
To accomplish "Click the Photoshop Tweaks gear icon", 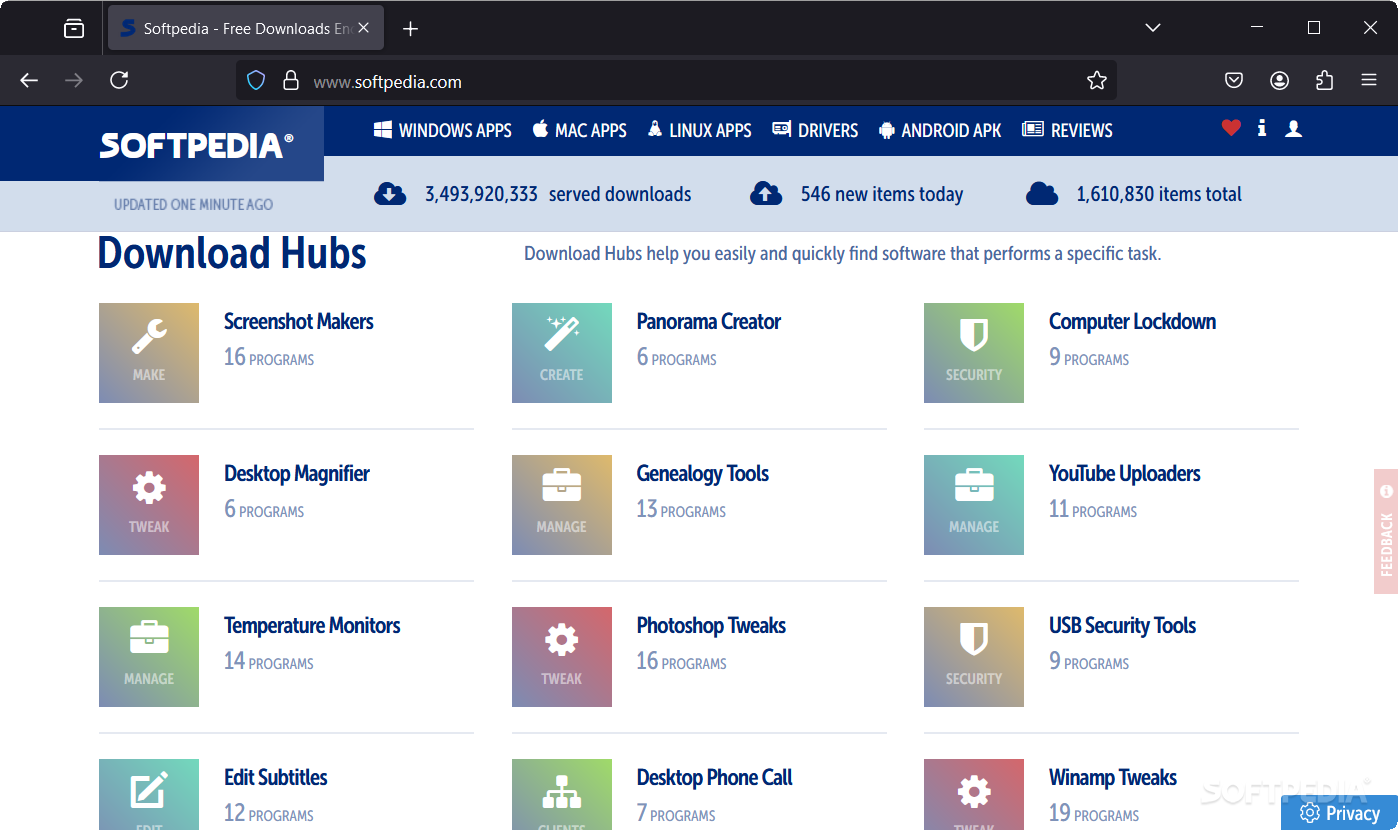I will [x=562, y=657].
